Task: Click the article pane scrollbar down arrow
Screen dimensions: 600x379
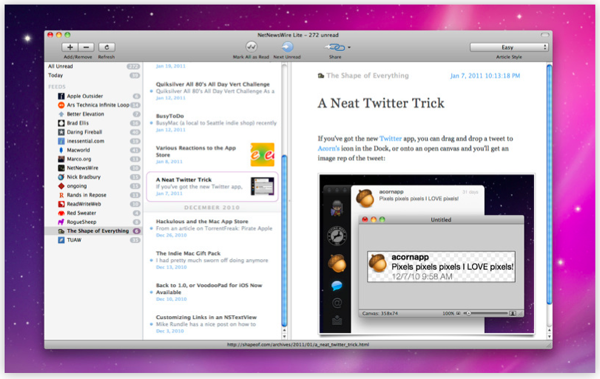Action: pyautogui.click(x=549, y=336)
